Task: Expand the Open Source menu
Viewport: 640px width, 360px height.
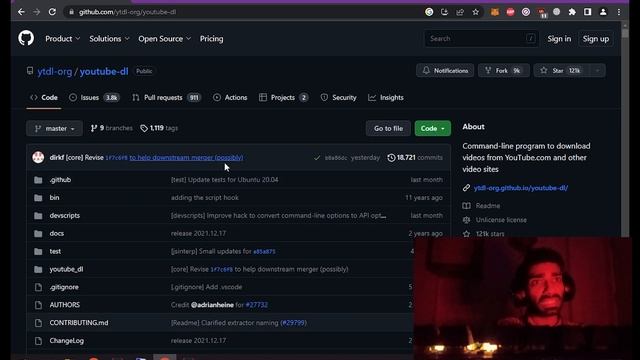Action: tap(164, 39)
